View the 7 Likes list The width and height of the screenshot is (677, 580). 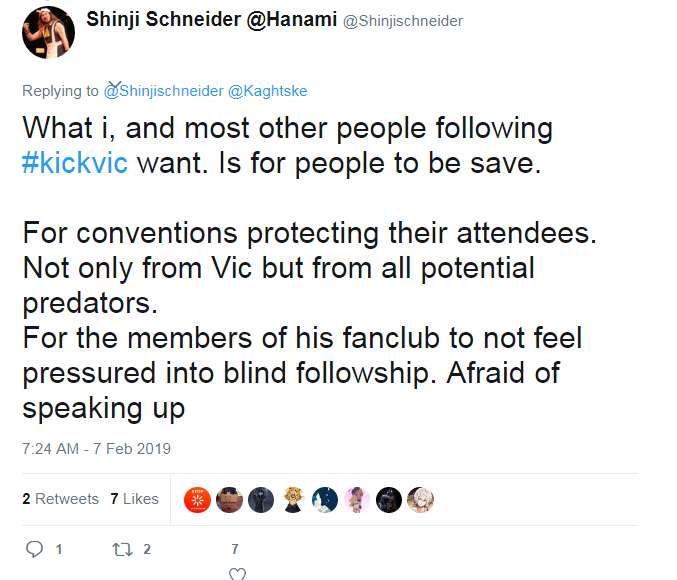(x=134, y=499)
